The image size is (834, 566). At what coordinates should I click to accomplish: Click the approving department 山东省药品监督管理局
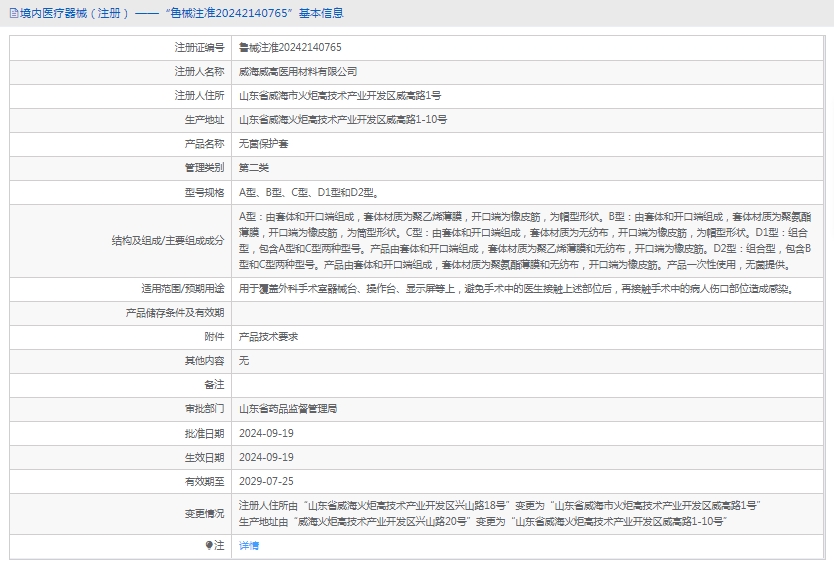tap(288, 408)
